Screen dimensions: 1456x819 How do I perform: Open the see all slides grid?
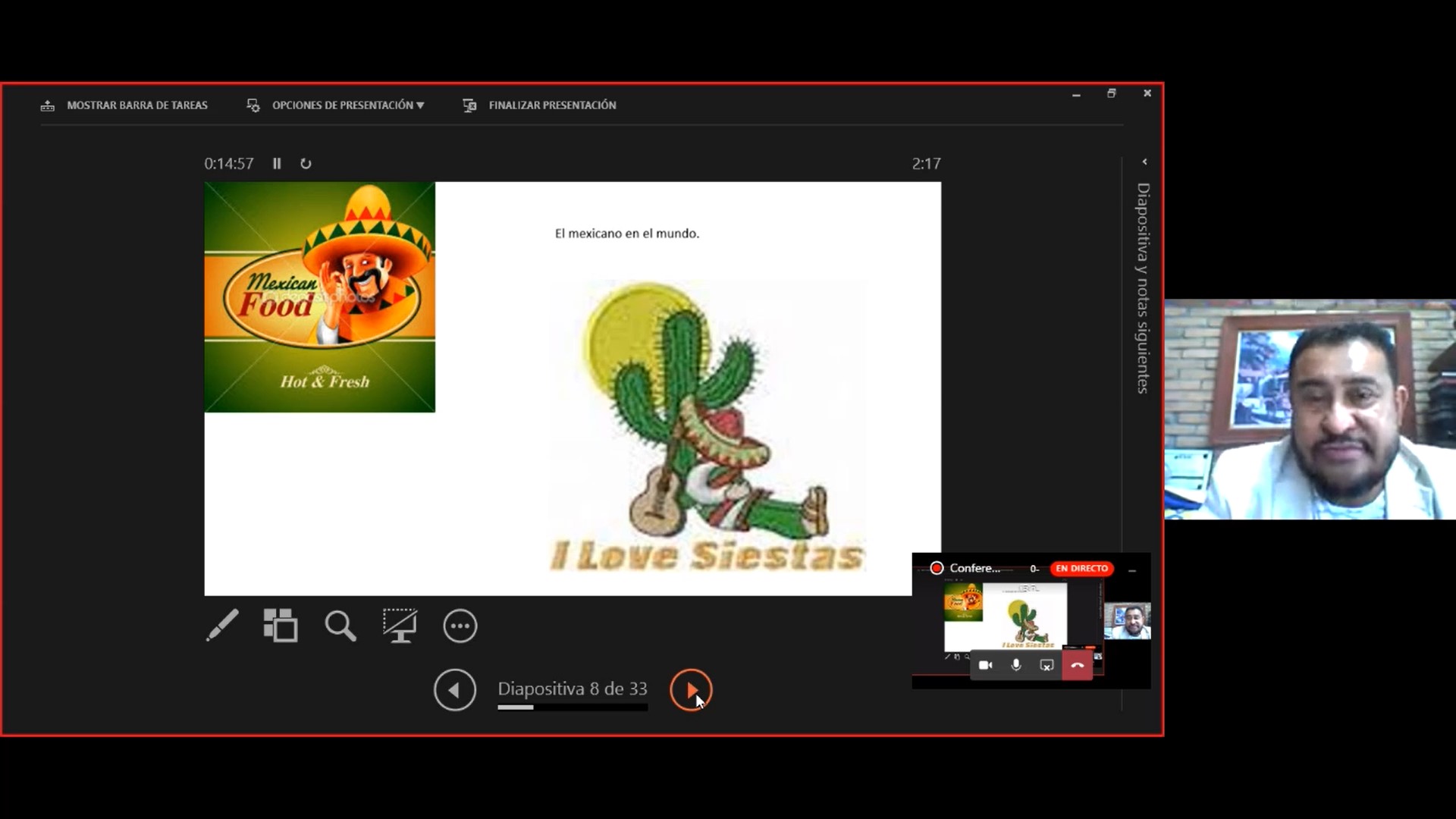pos(281,626)
